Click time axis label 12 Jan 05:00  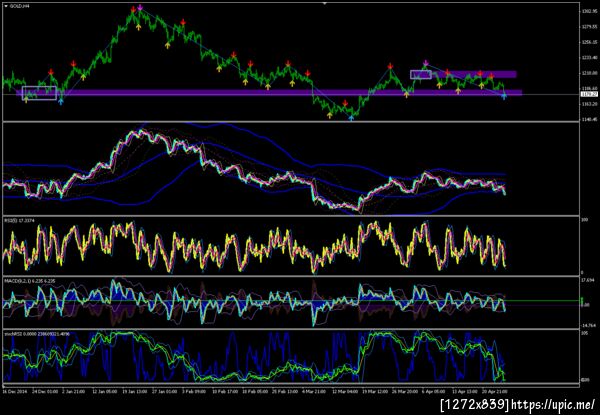(x=105, y=392)
